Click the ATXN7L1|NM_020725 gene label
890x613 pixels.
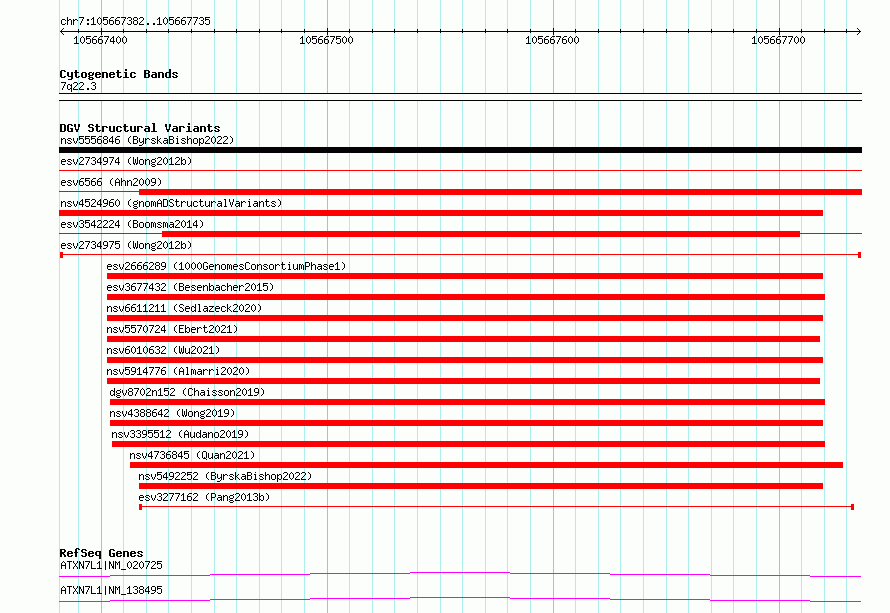(x=111, y=565)
